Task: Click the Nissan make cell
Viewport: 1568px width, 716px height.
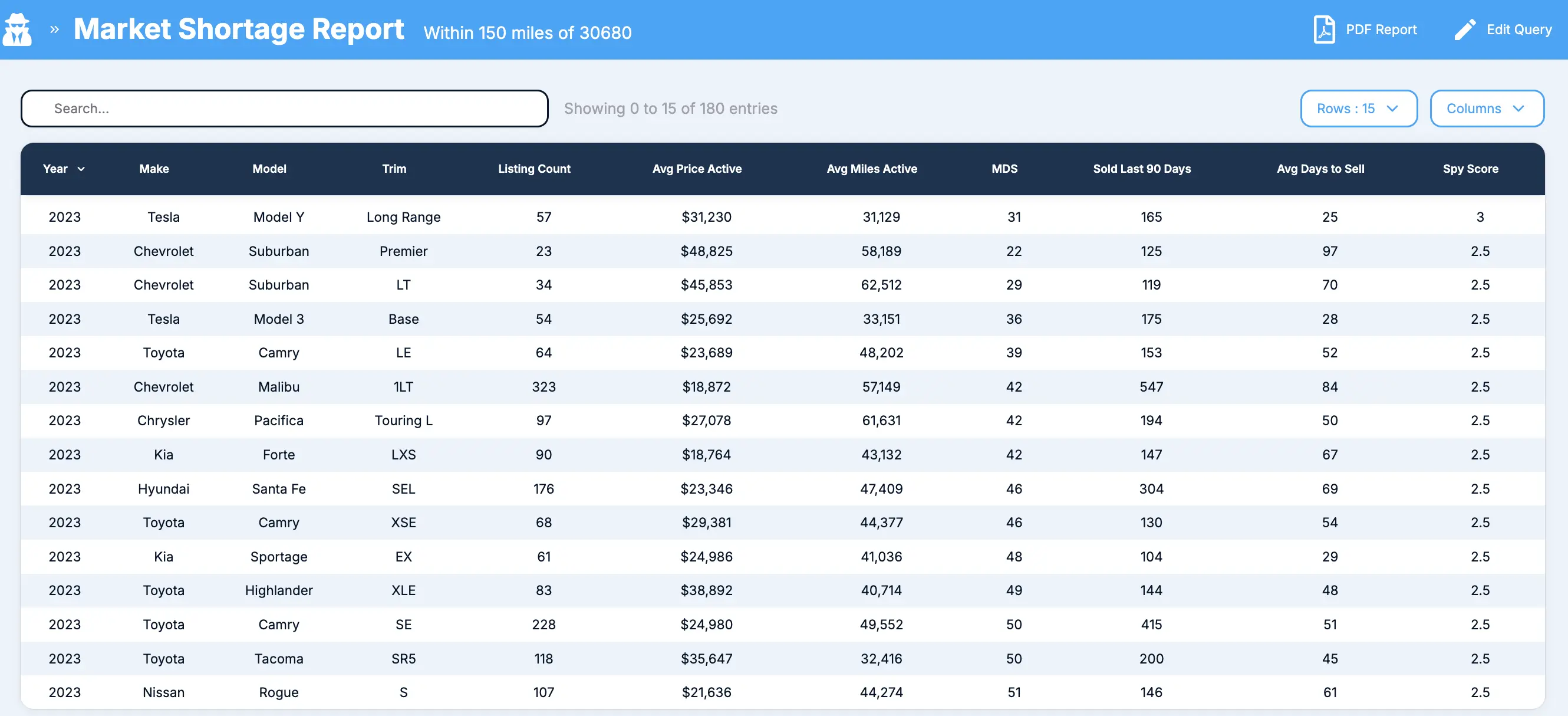Action: pos(163,692)
